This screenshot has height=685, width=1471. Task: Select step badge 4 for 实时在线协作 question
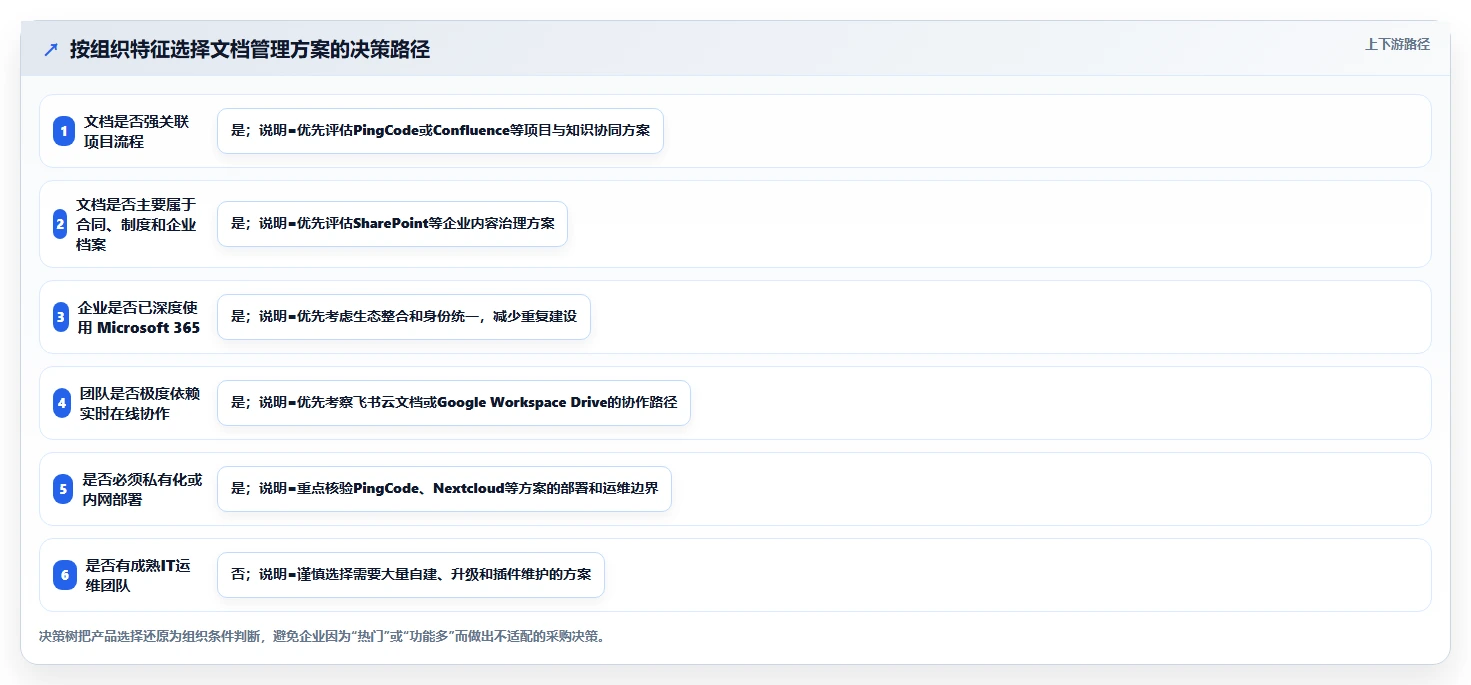[x=62, y=403]
